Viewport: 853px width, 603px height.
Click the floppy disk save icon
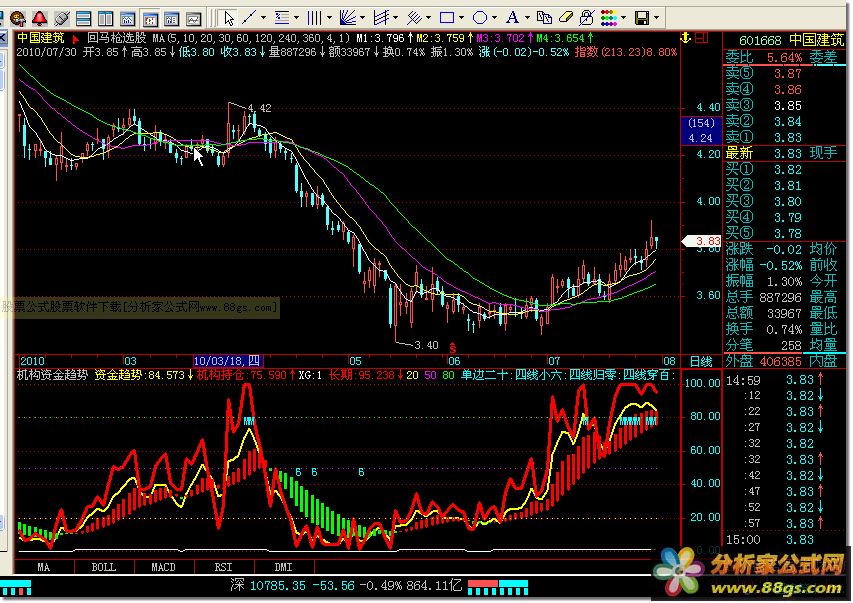[x=641, y=17]
